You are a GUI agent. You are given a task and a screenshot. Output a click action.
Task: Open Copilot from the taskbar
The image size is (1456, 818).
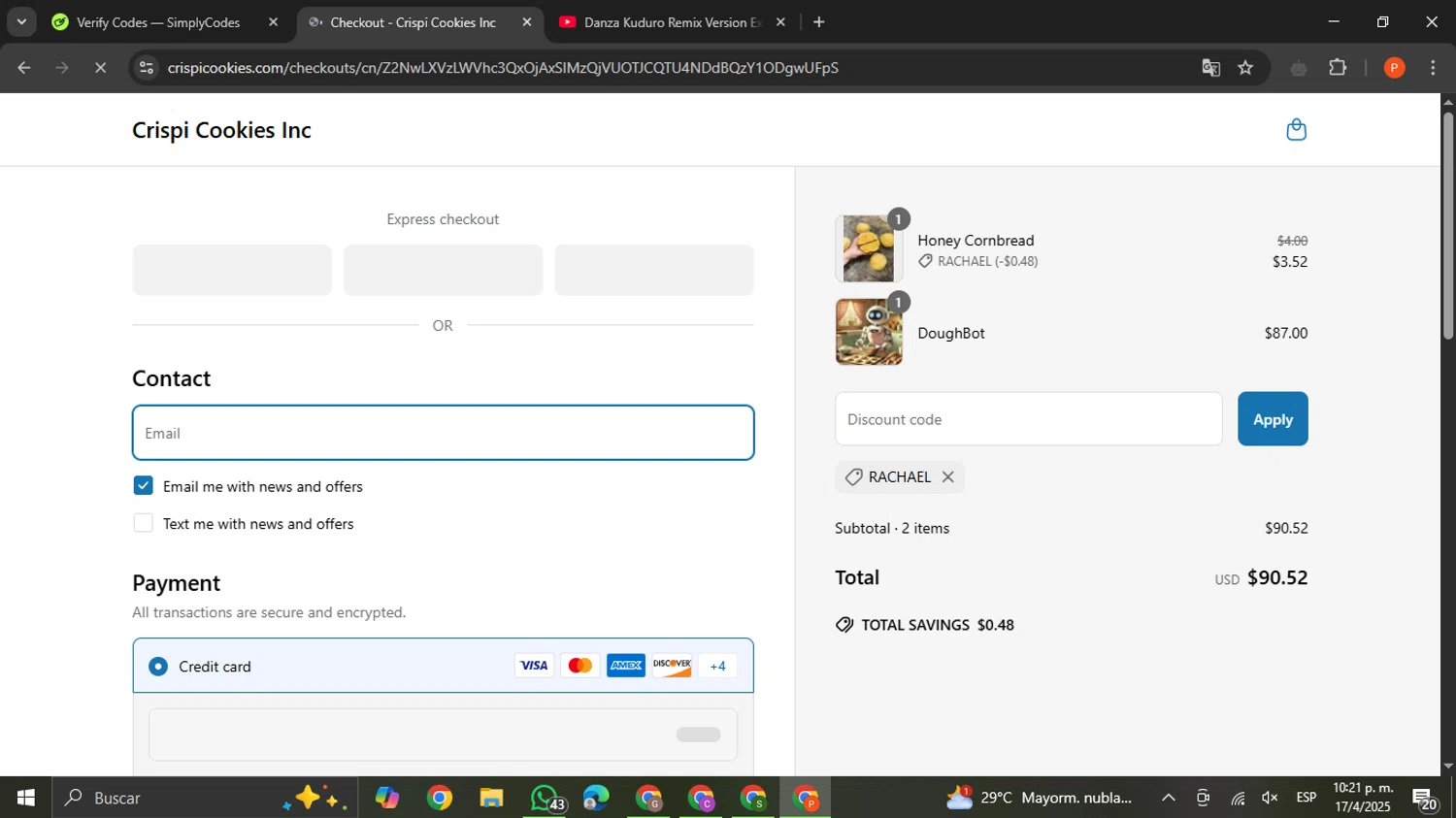387,798
